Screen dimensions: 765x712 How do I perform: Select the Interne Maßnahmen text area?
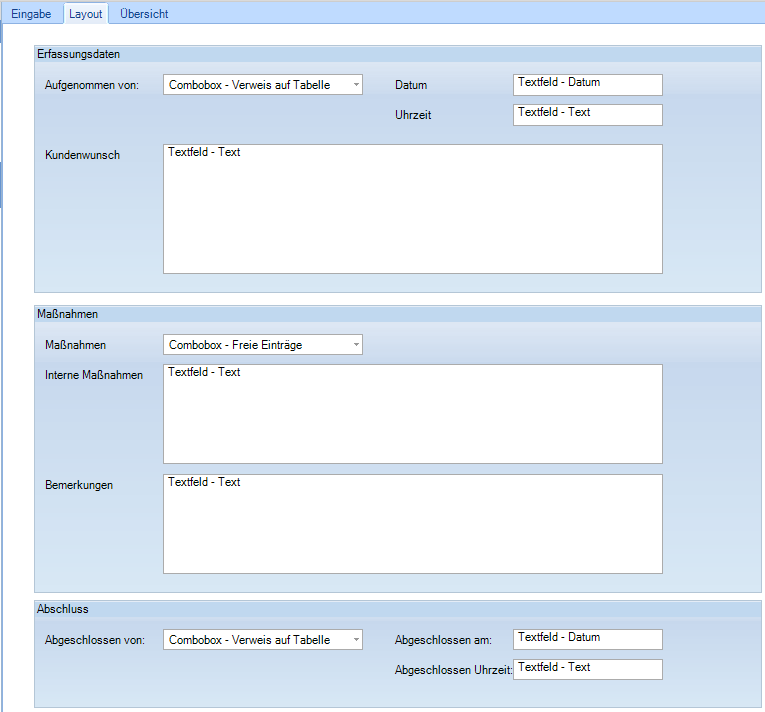(412, 414)
